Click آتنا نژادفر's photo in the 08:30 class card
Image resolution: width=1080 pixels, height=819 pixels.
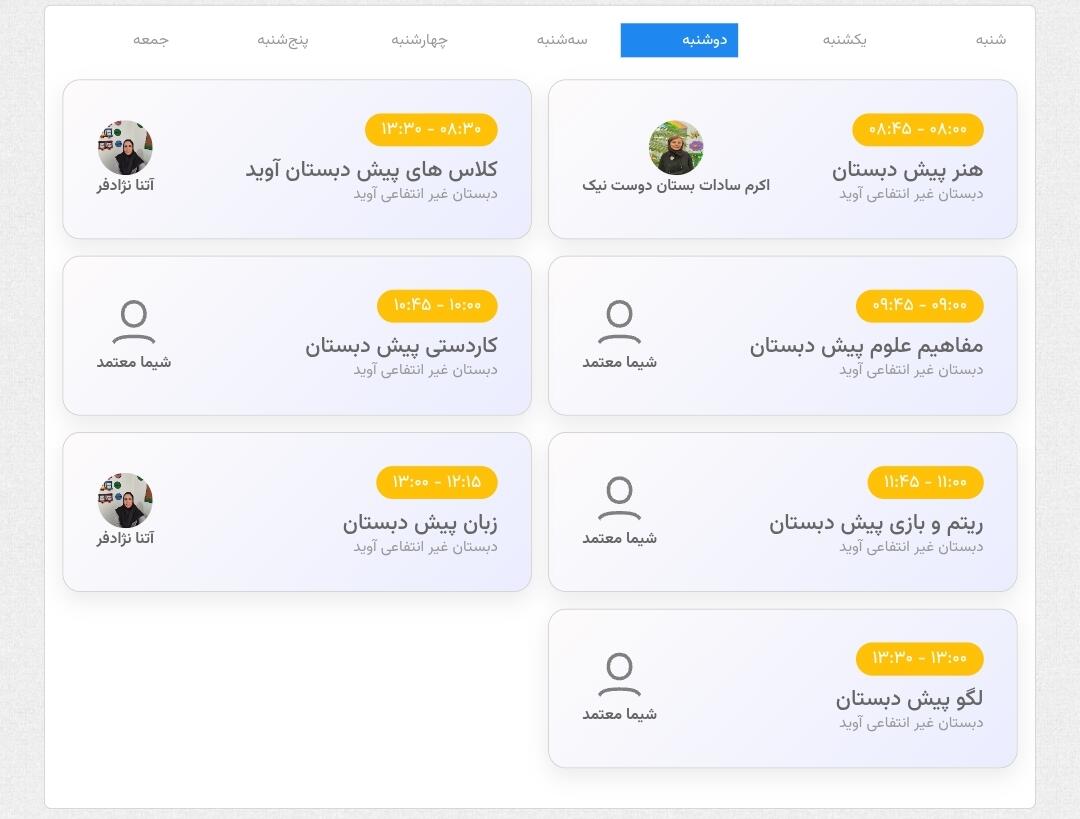125,147
